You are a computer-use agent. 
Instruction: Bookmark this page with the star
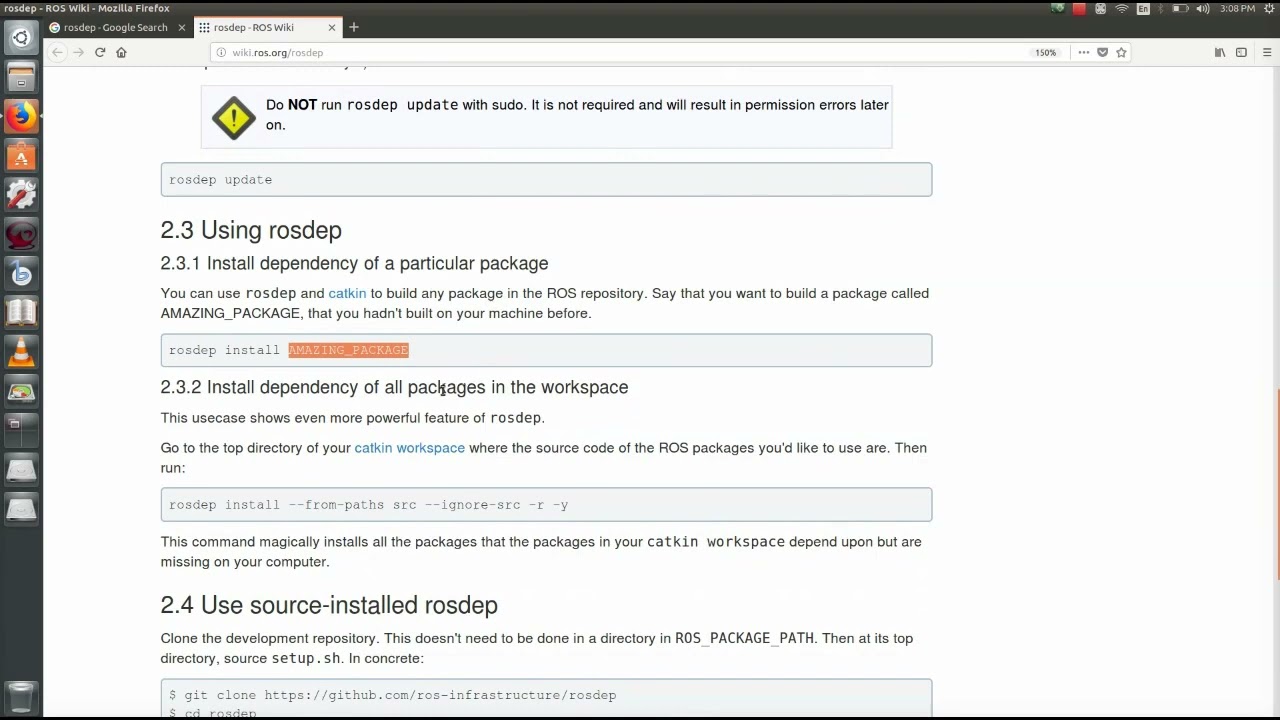[x=1121, y=52]
